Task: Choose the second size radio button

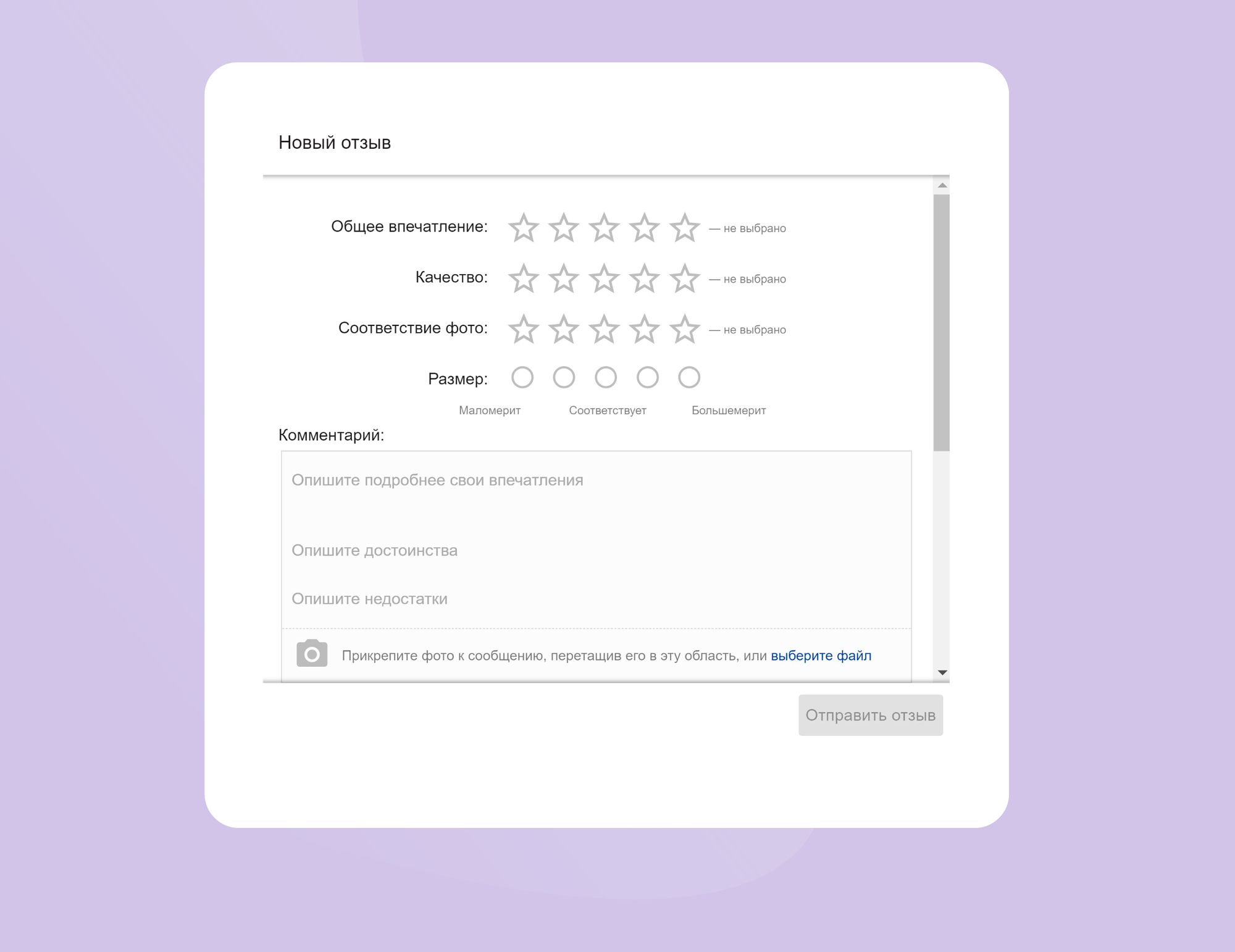Action: coord(564,377)
